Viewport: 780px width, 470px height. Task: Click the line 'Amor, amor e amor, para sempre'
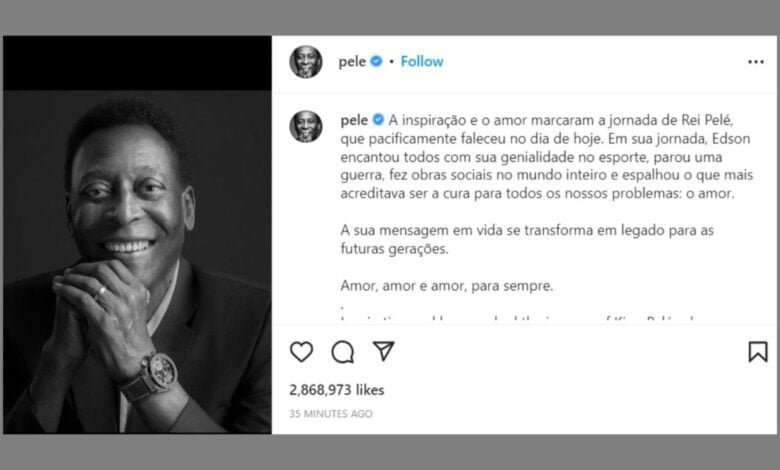coord(447,286)
